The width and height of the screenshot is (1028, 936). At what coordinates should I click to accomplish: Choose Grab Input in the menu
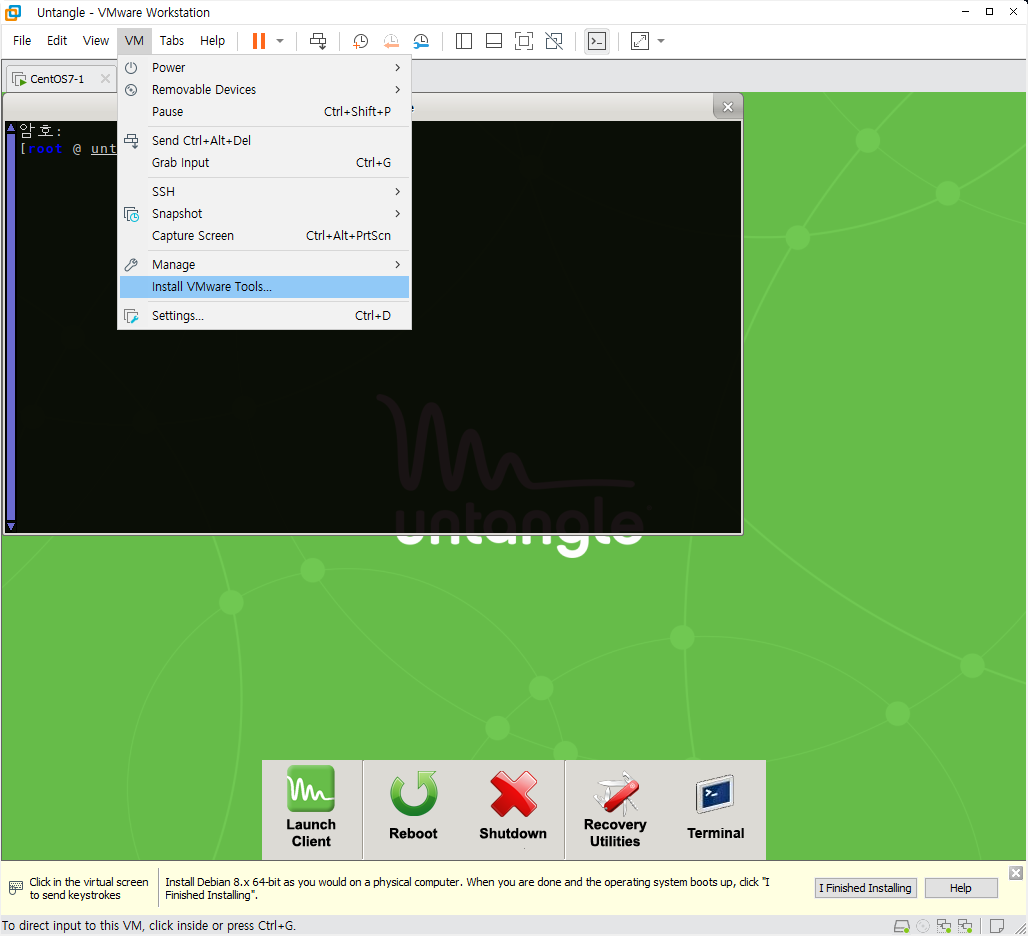[264, 163]
